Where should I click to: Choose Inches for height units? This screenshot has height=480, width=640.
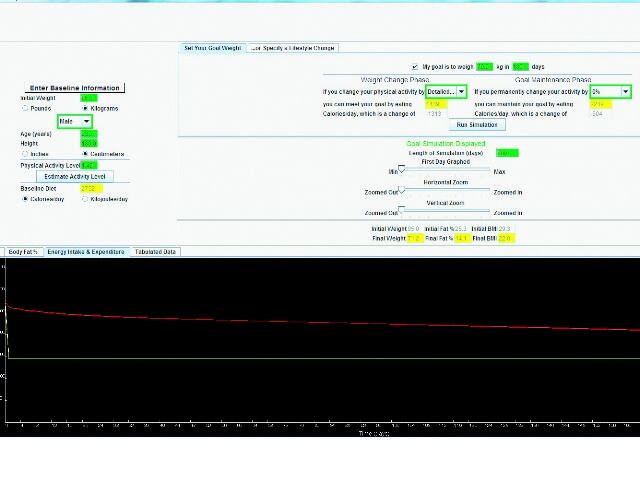[25, 153]
